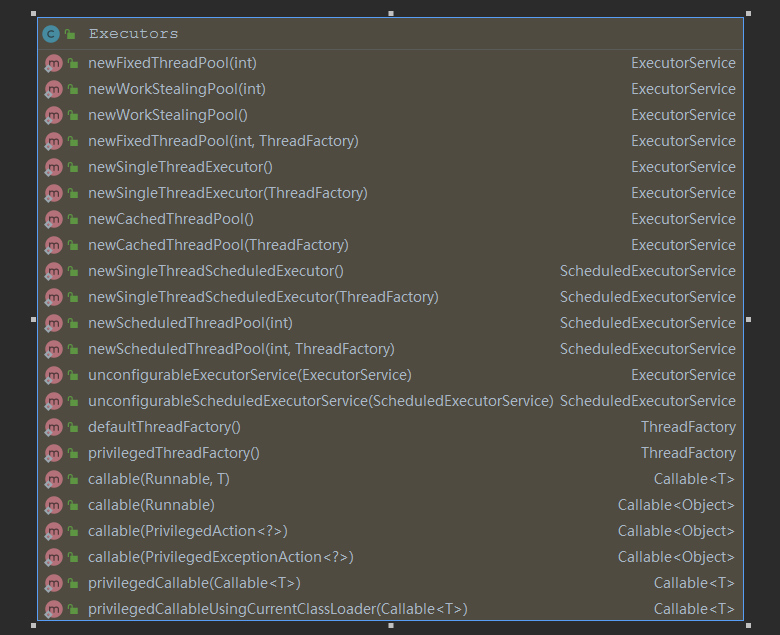The width and height of the screenshot is (780, 635).
Task: Select the privilegedThreadFactory() method
Action: tap(174, 453)
